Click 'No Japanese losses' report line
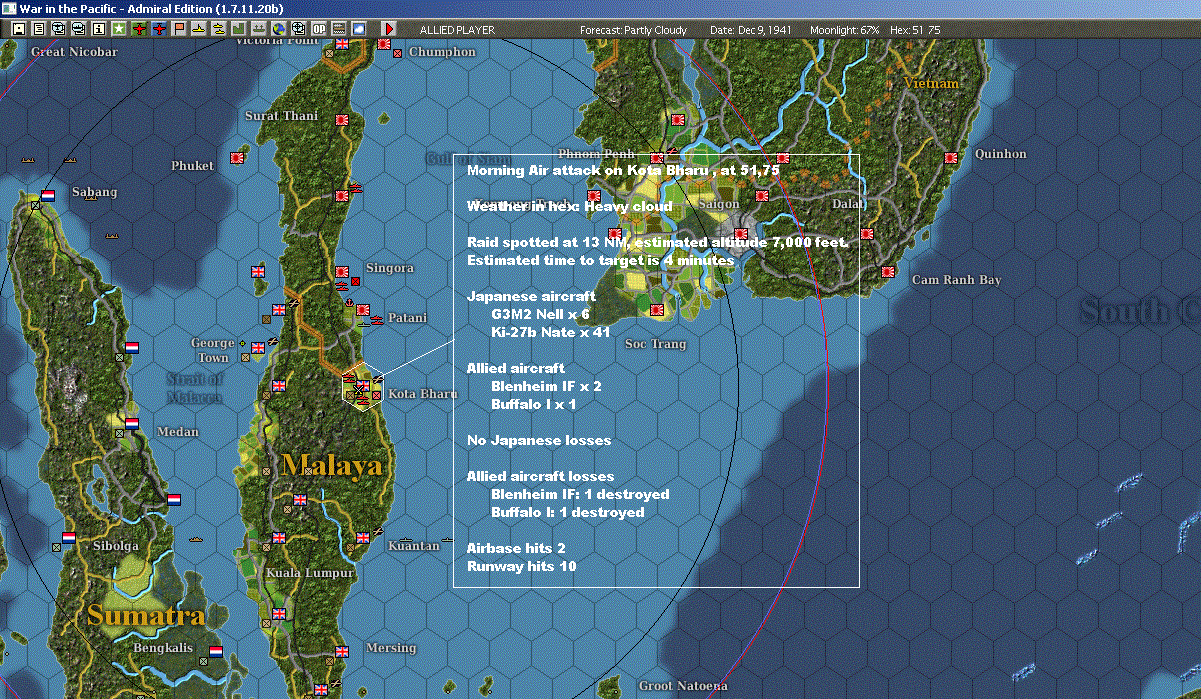This screenshot has width=1201, height=699. [539, 440]
